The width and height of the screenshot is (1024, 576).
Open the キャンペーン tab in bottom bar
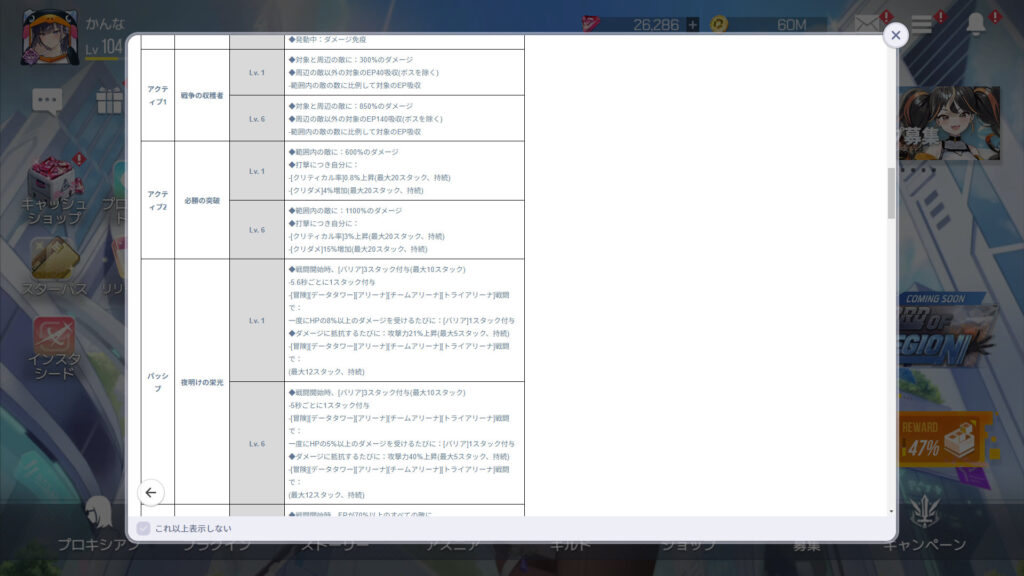[925, 525]
